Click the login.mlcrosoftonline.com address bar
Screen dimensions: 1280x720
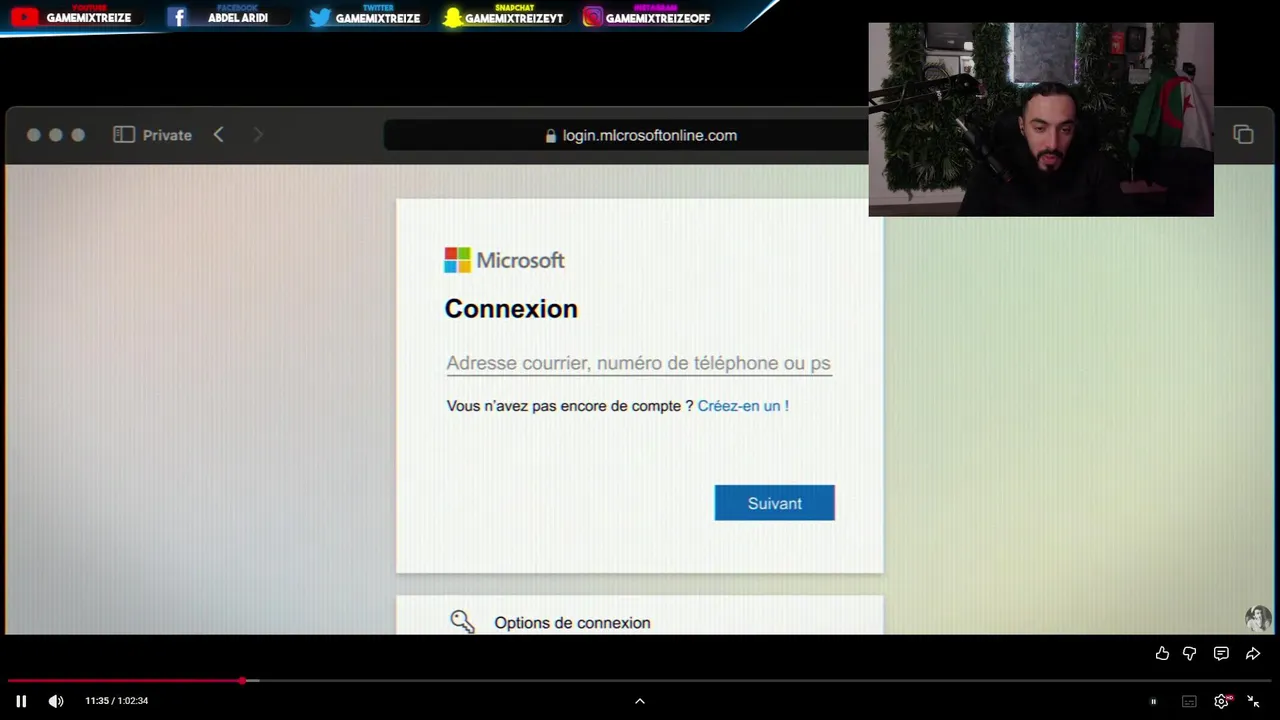click(626, 135)
